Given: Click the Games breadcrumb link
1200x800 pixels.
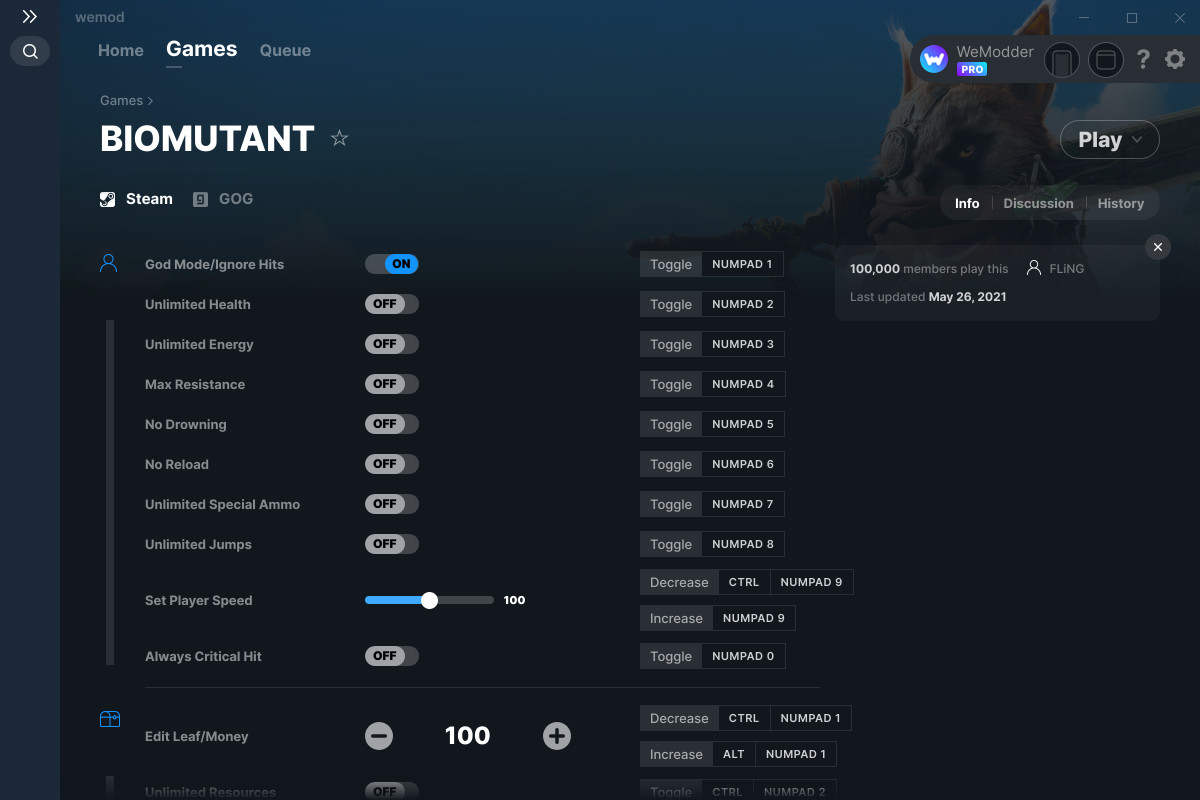Looking at the screenshot, I should coord(121,100).
